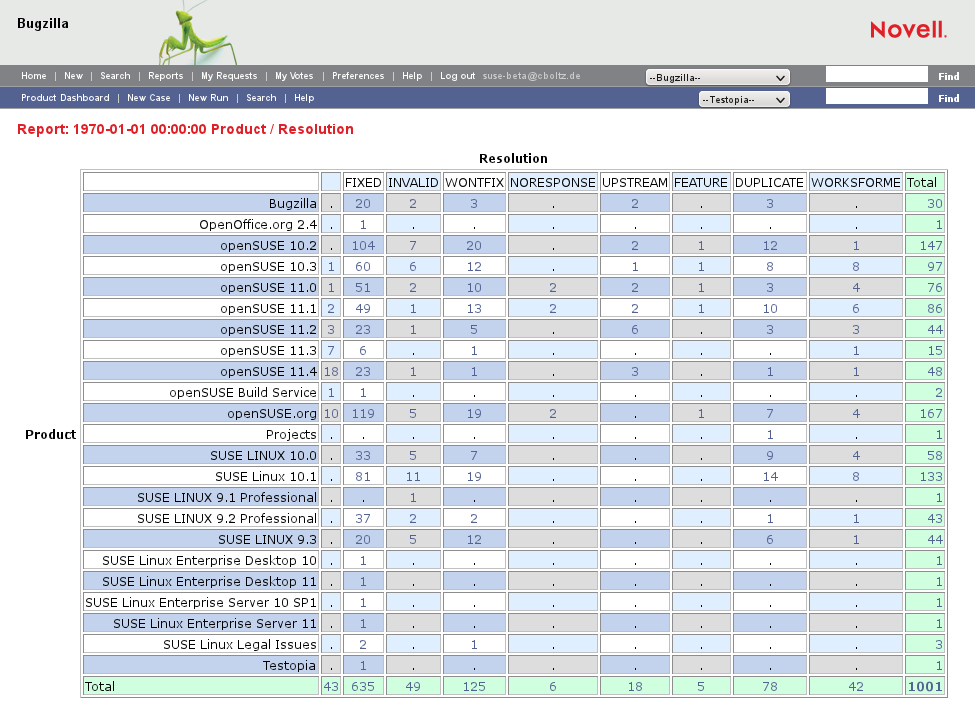The width and height of the screenshot is (975, 718).
Task: Select New Run in the Testopia bar
Action: 208,98
